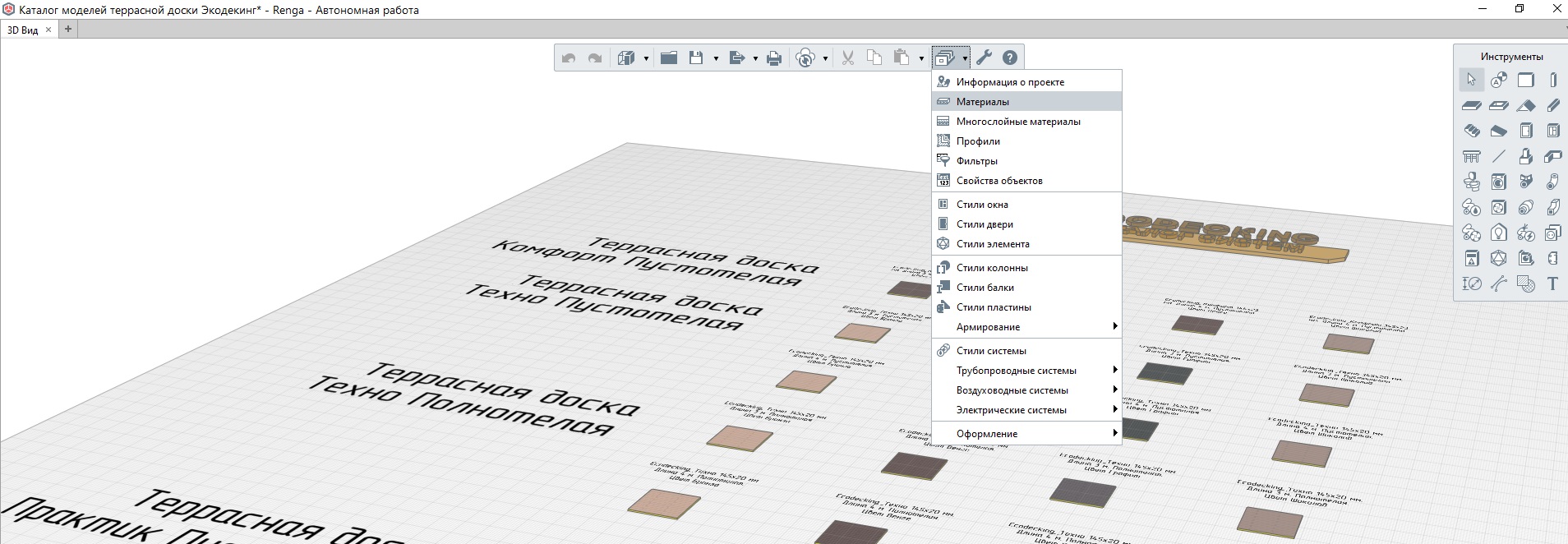Select the Door tool
The image size is (1568, 544).
coord(1525,131)
